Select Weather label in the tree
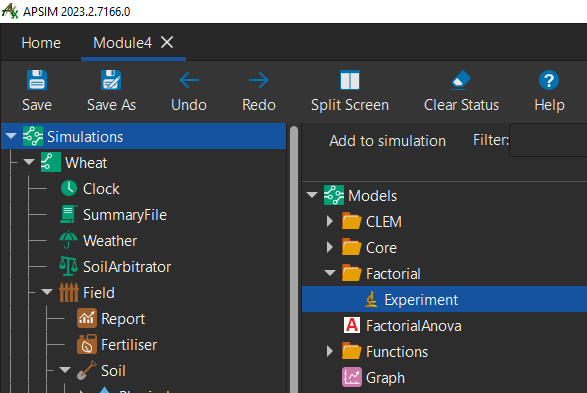Screen dimensions: 587x393 point(110,241)
